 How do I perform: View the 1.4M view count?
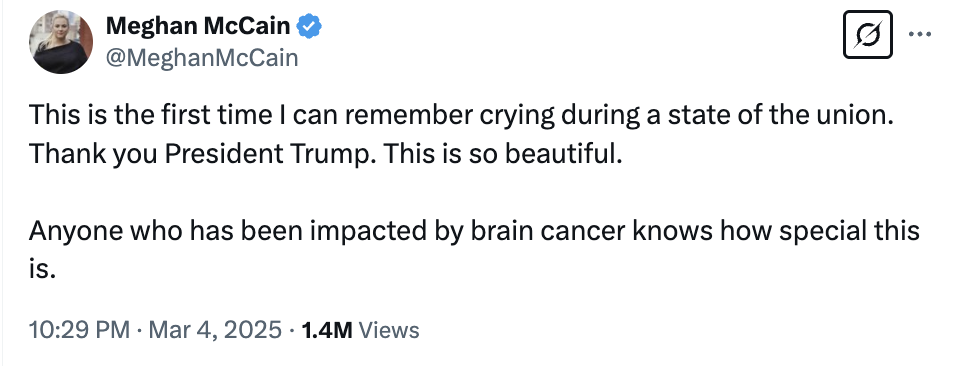coord(327,330)
